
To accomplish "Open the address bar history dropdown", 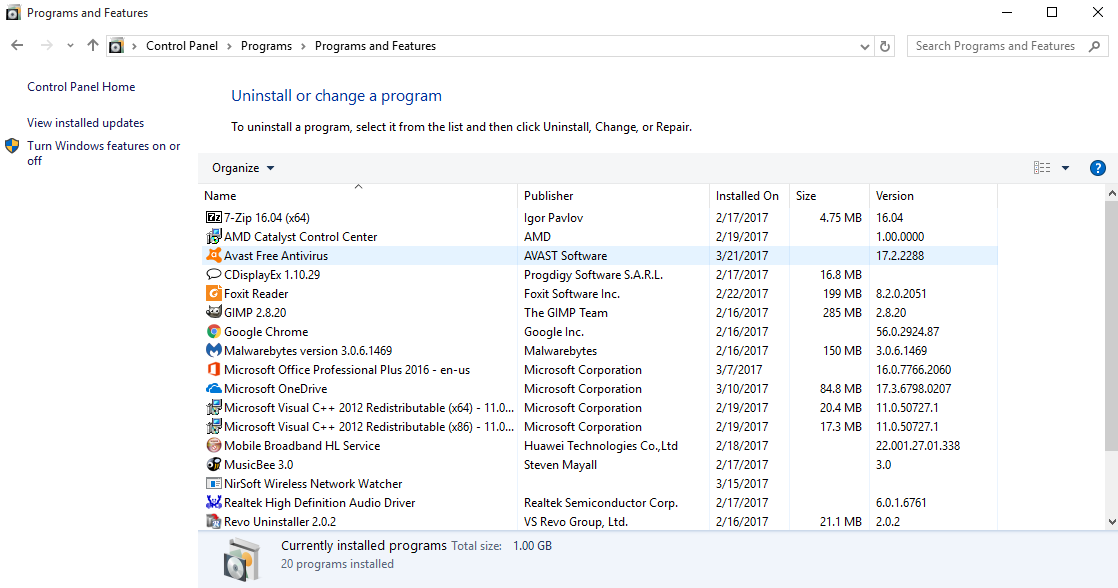I will [x=865, y=46].
